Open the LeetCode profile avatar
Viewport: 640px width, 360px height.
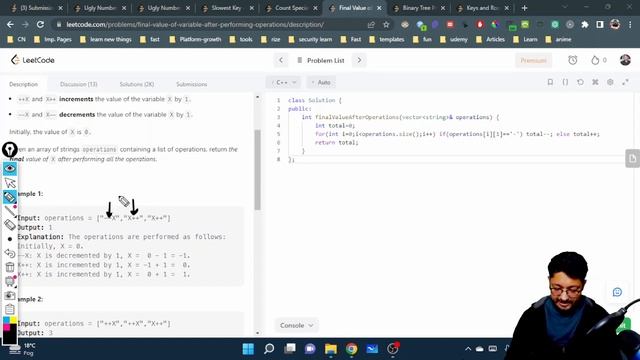[625, 60]
